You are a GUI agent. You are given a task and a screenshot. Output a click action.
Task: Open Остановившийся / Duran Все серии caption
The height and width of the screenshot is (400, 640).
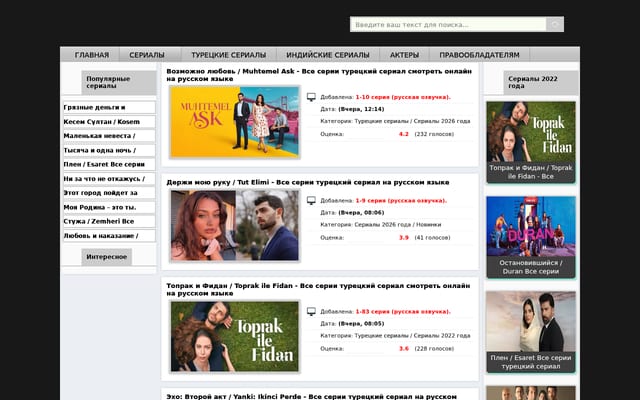(x=531, y=267)
